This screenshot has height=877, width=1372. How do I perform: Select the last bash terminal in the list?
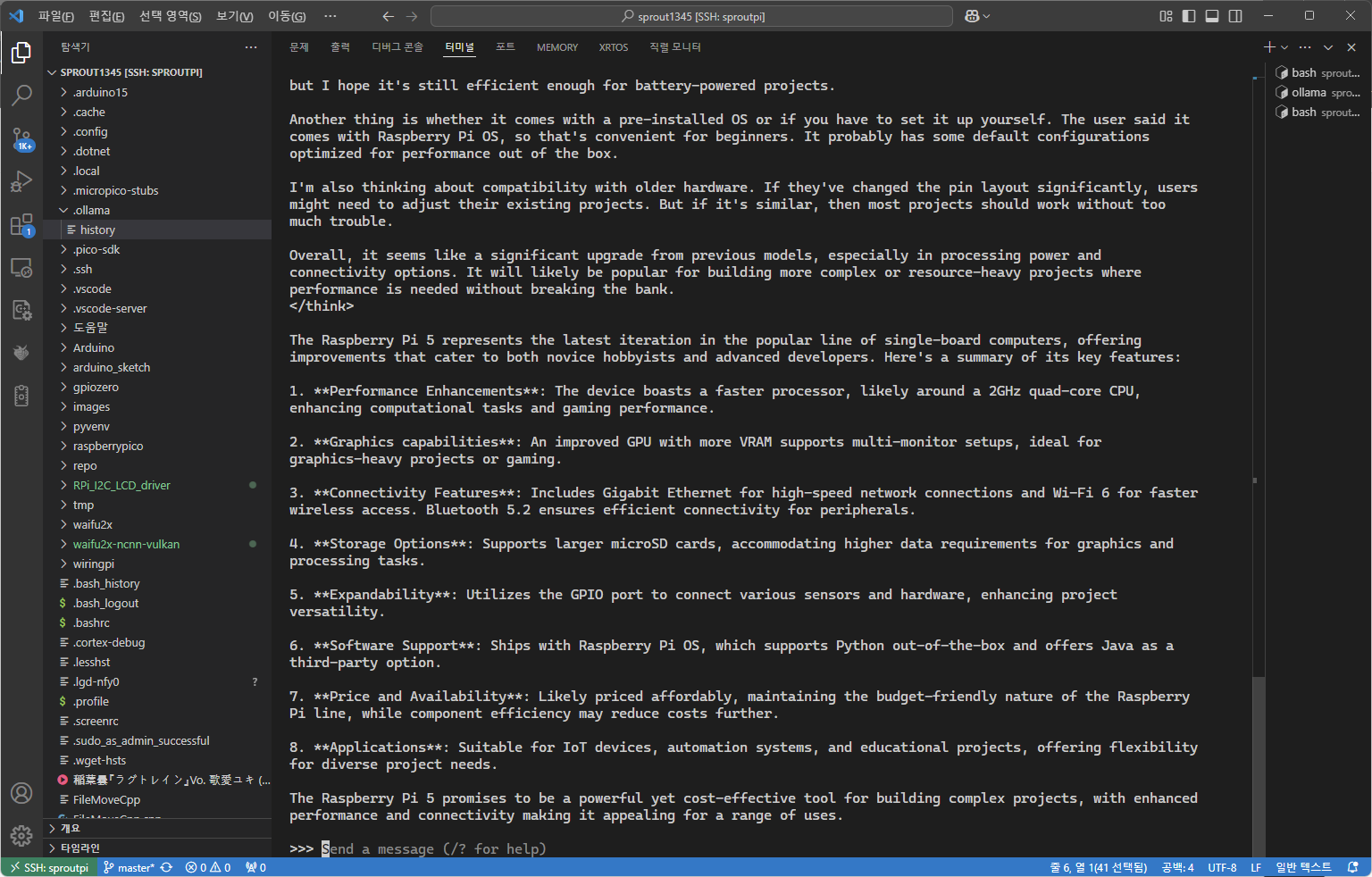1318,112
